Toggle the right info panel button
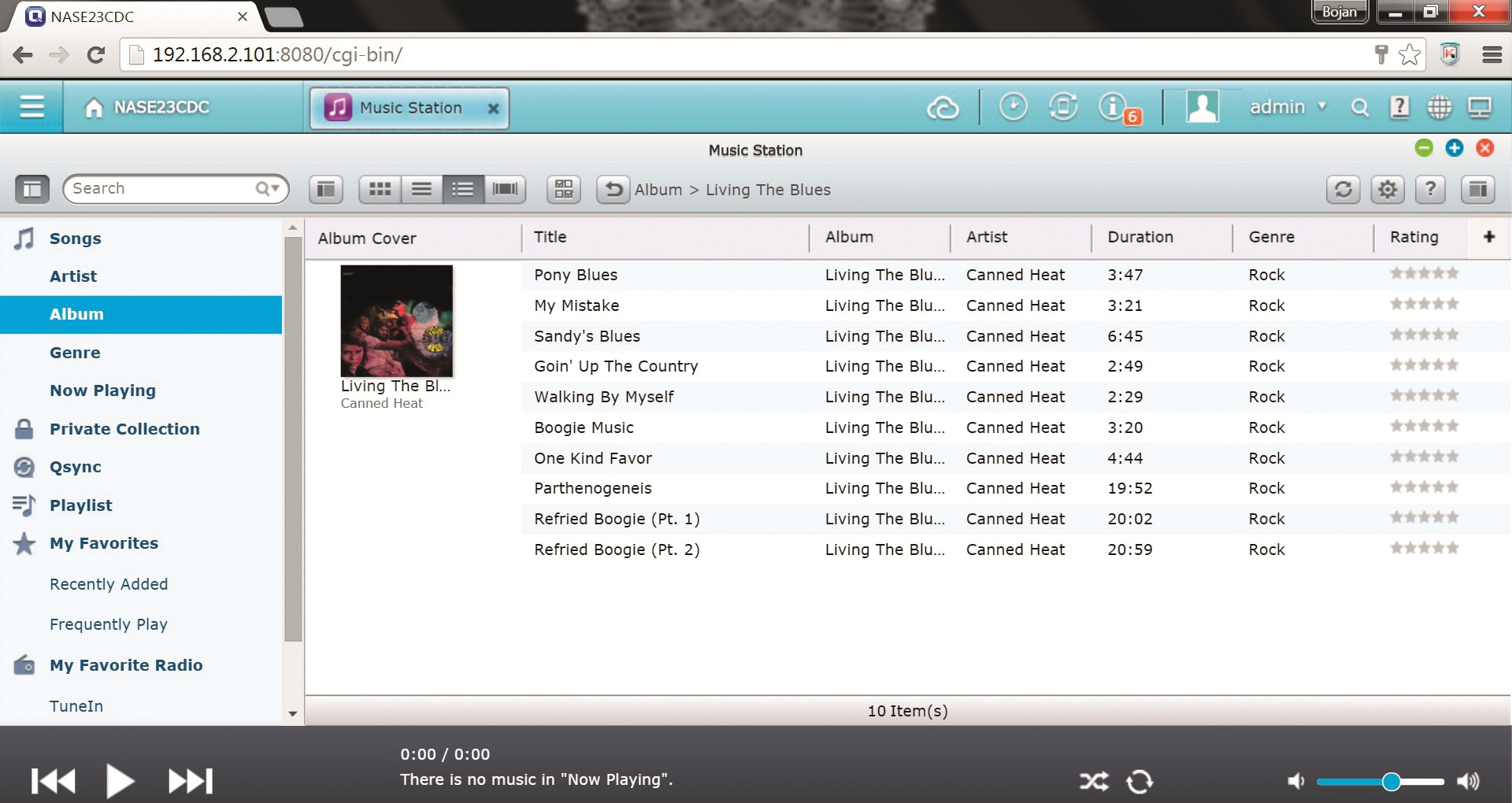 tap(1478, 189)
